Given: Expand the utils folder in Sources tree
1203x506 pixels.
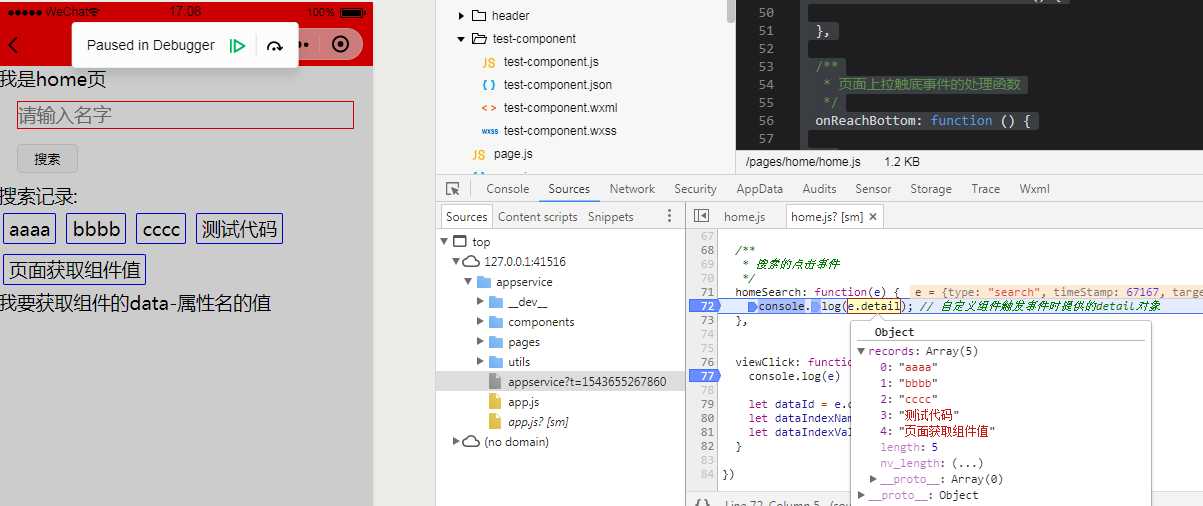Looking at the screenshot, I should click(x=481, y=362).
